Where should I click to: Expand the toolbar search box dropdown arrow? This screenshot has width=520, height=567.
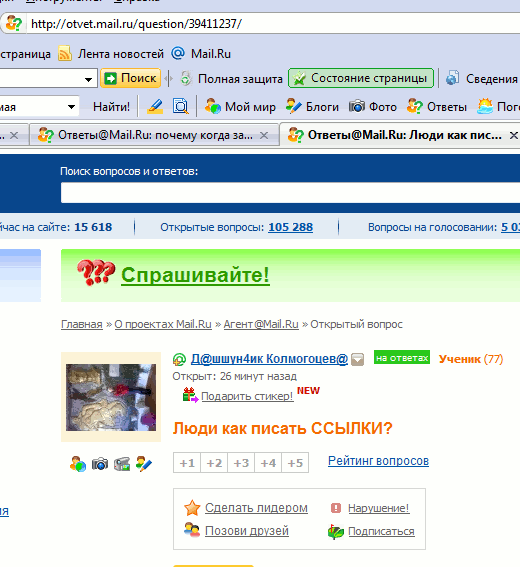88,79
